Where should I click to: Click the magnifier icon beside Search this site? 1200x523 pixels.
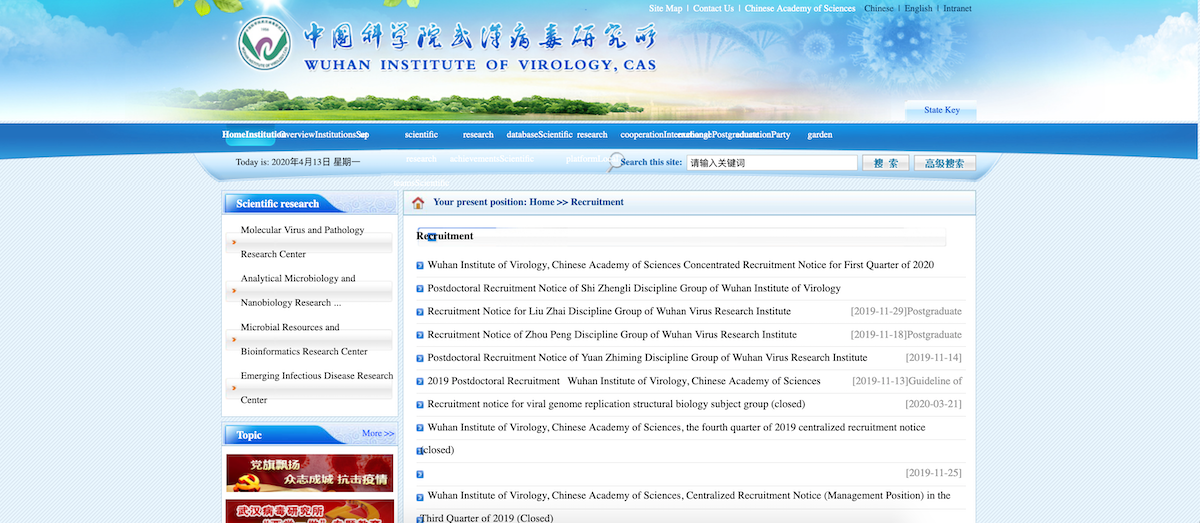click(615, 162)
